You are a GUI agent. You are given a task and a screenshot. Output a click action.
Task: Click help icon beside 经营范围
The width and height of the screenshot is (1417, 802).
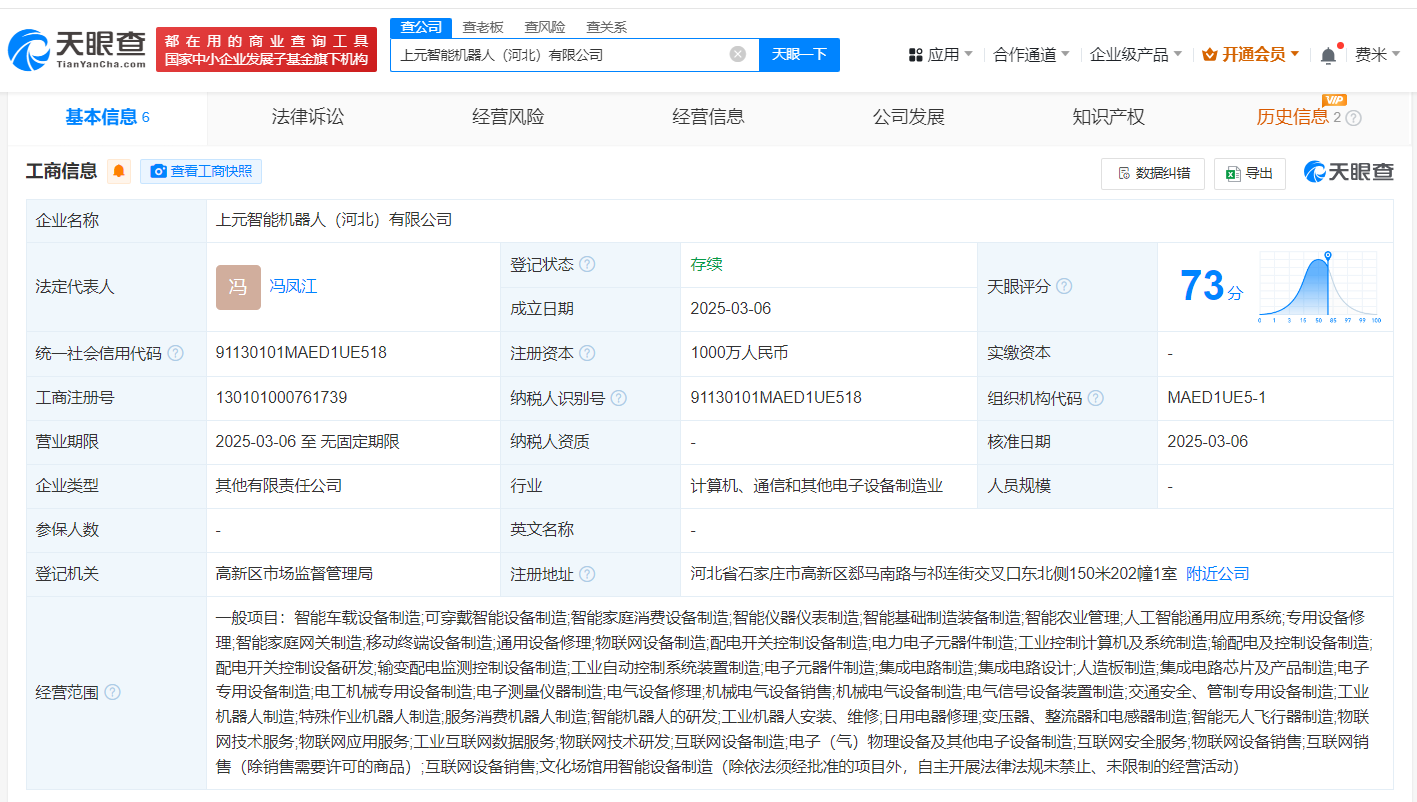tap(112, 692)
